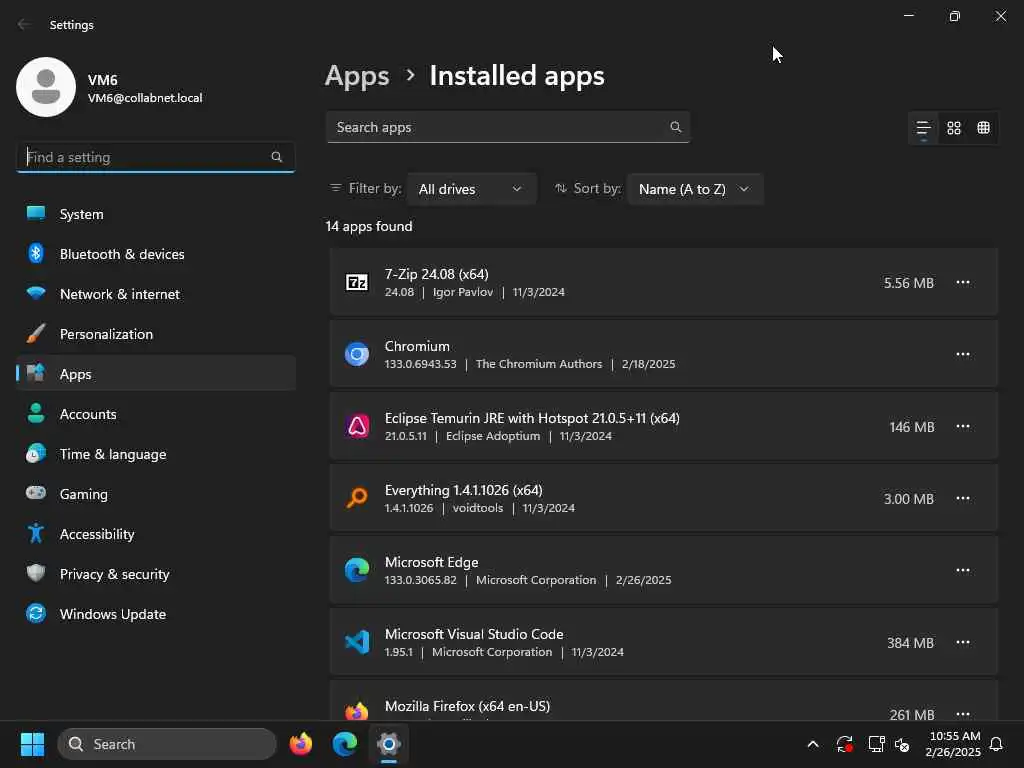
Task: Open more options for Everything 1.4.1.1026
Action: (963, 498)
